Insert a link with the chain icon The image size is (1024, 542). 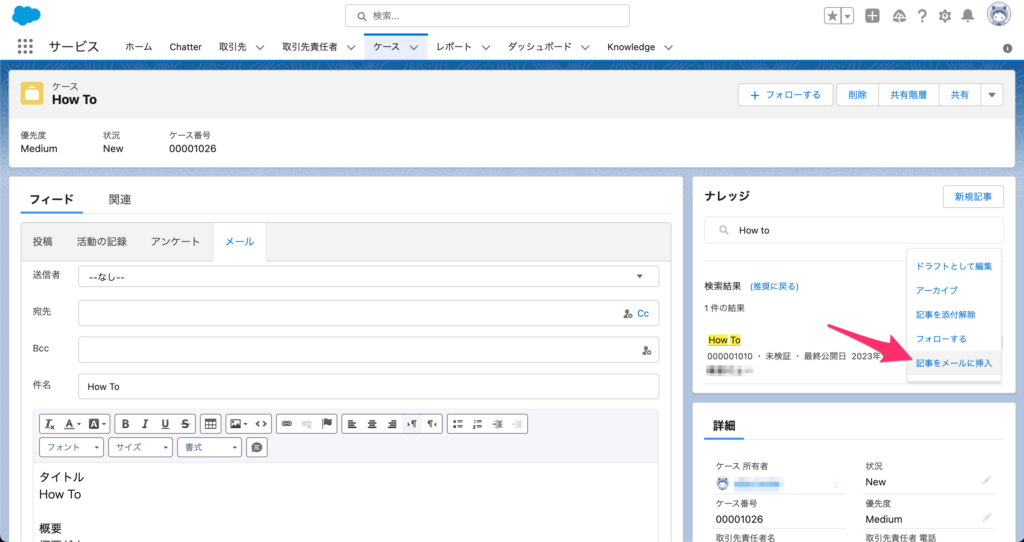click(287, 424)
